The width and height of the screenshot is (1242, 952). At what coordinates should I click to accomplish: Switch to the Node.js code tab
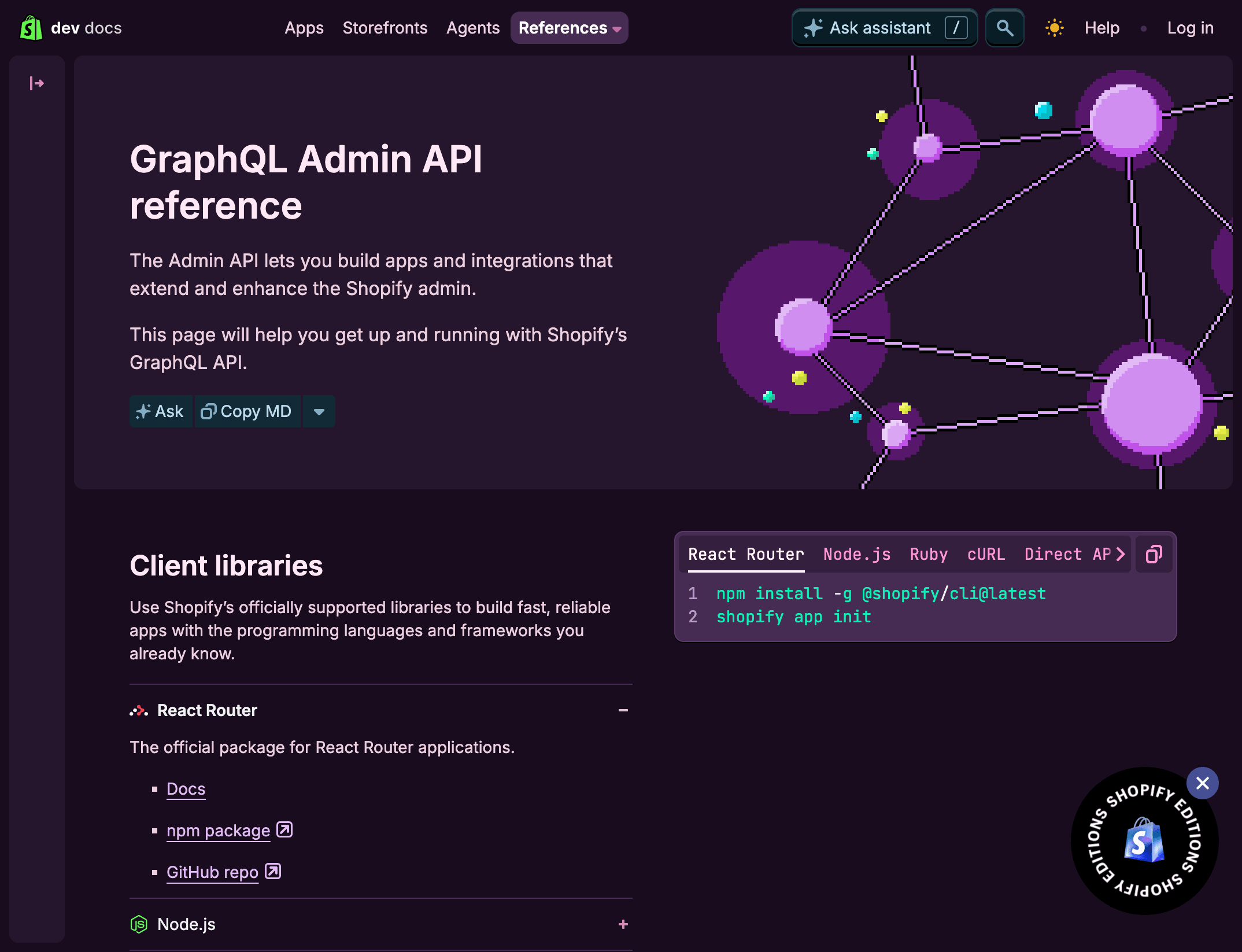coord(857,554)
